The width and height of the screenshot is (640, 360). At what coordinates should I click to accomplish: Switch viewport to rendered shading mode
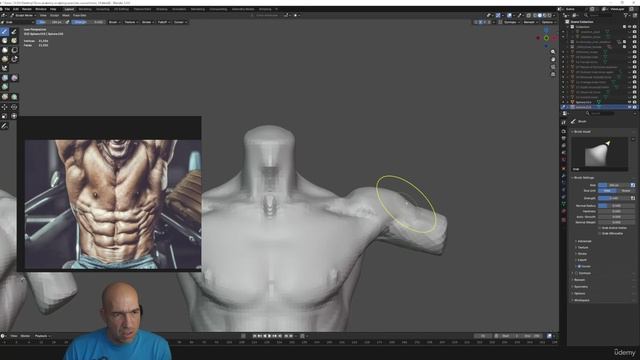(549, 16)
